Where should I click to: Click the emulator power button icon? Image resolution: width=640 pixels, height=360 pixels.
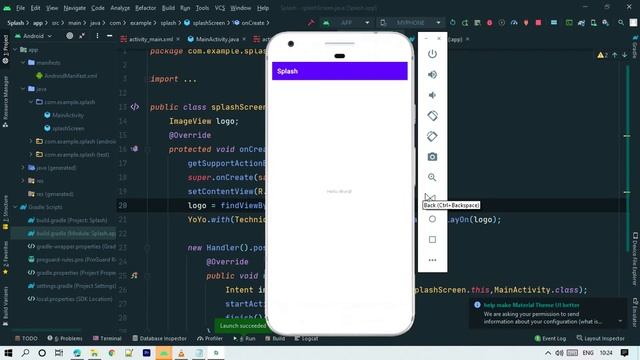[432, 54]
